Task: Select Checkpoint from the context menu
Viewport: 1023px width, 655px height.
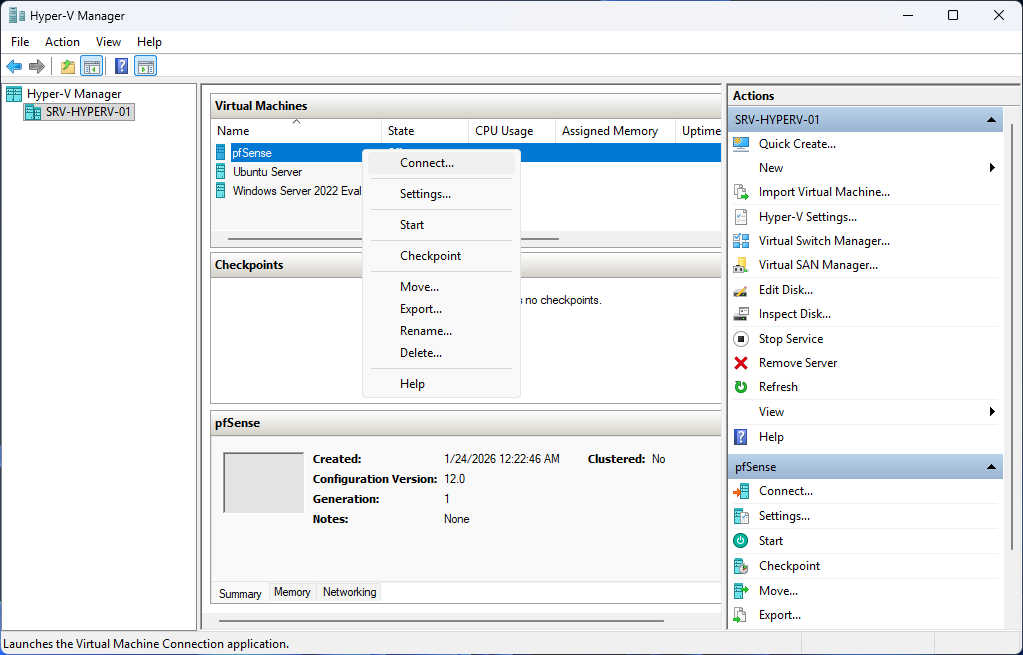Action: (x=430, y=256)
